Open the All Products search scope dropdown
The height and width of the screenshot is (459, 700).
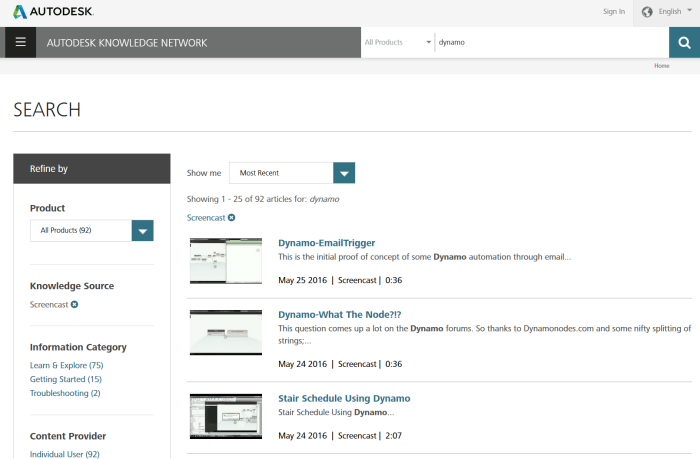398,43
